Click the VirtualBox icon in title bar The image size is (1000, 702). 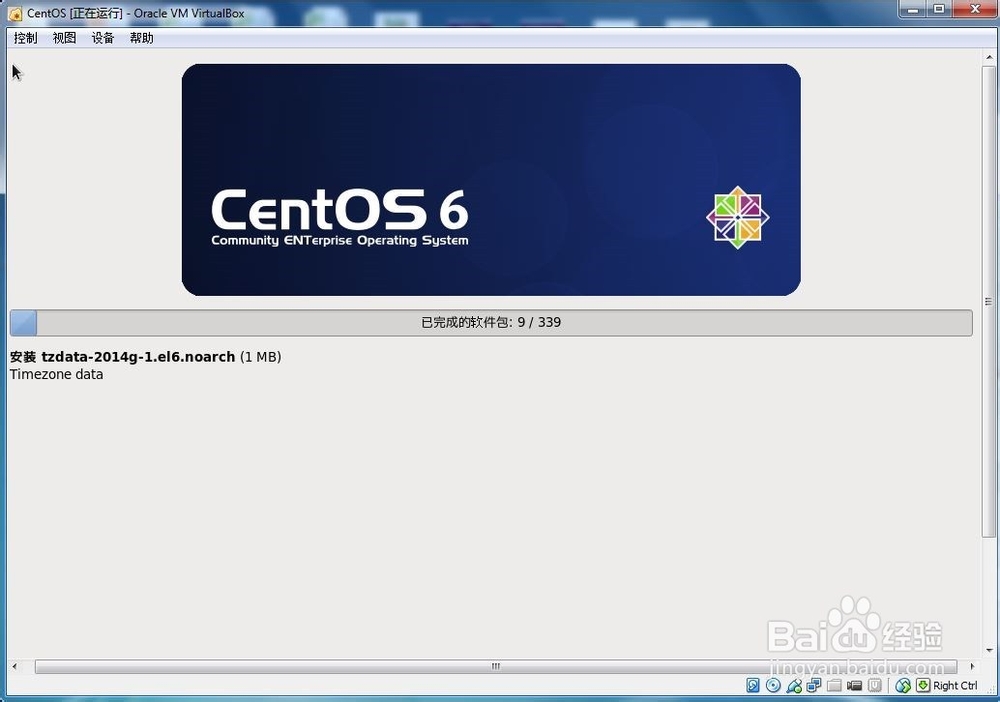tap(15, 13)
